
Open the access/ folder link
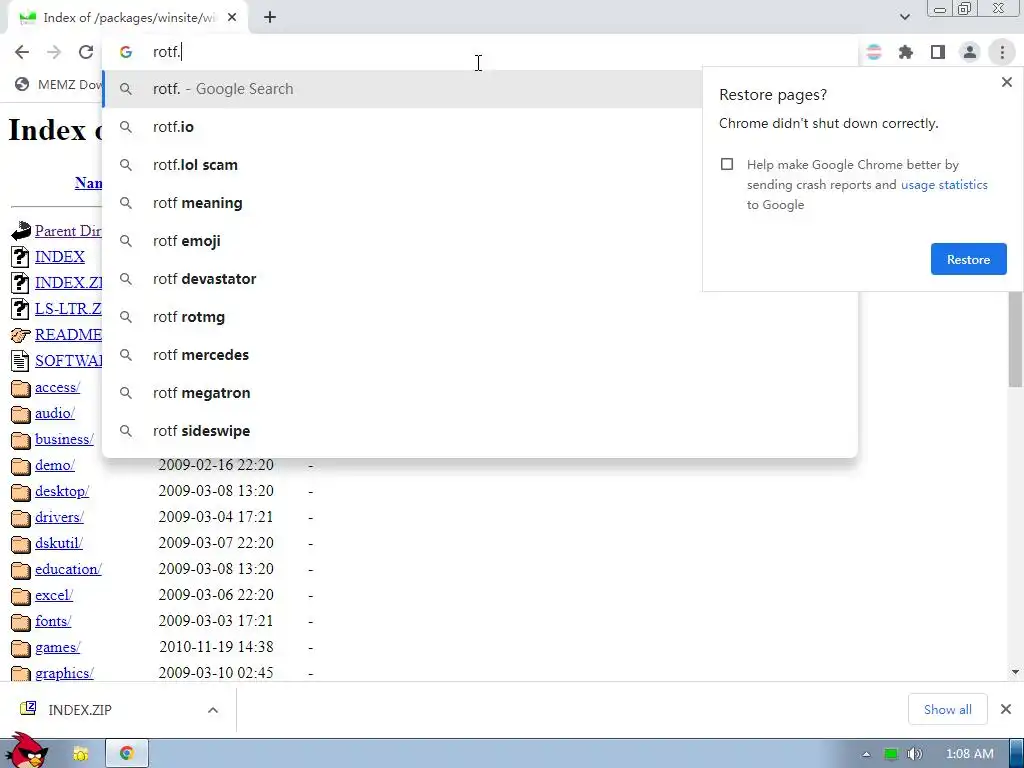click(57, 387)
